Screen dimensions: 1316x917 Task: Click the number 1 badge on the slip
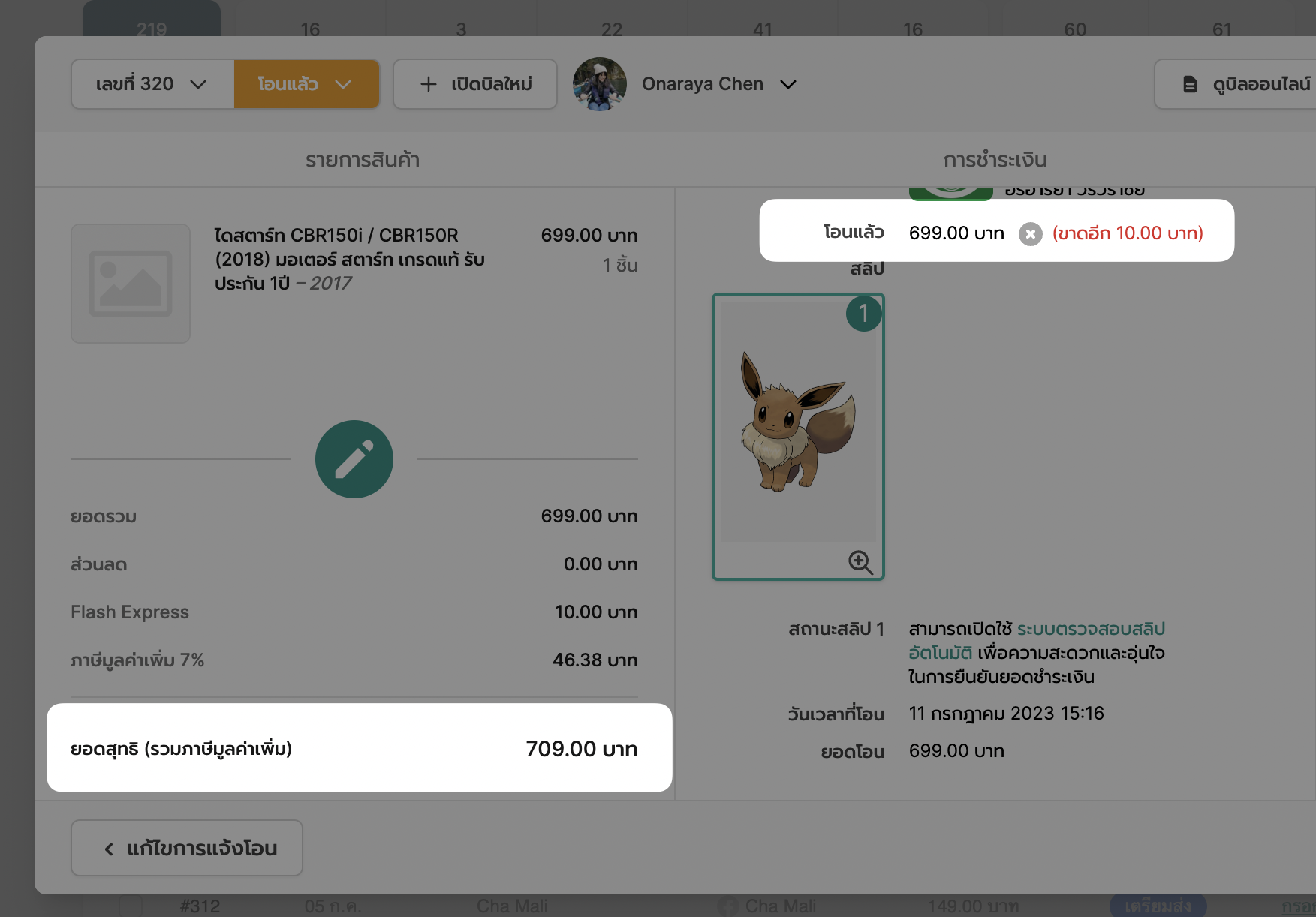pyautogui.click(x=863, y=314)
